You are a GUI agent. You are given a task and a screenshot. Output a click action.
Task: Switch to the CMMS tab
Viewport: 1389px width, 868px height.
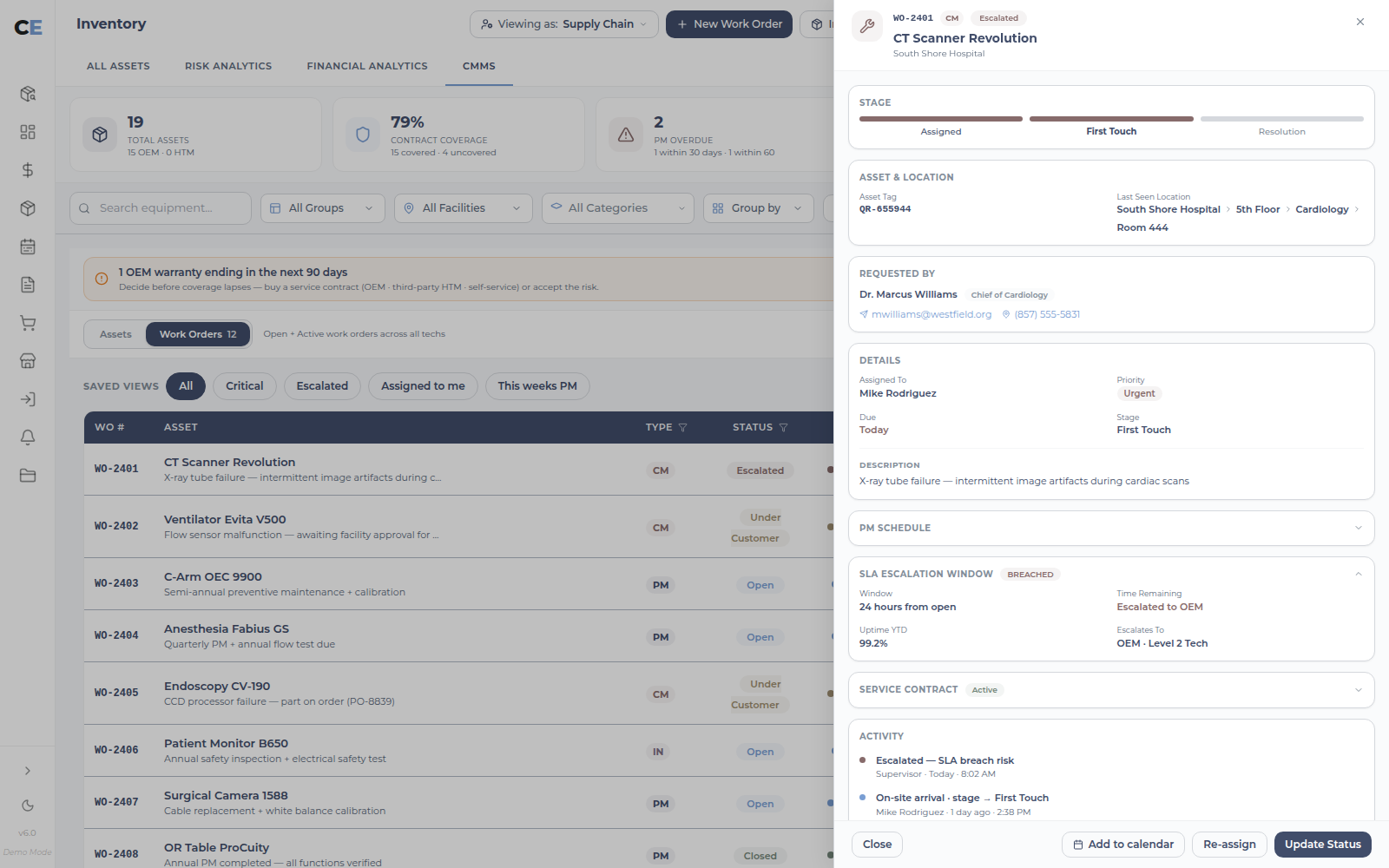pyautogui.click(x=479, y=66)
